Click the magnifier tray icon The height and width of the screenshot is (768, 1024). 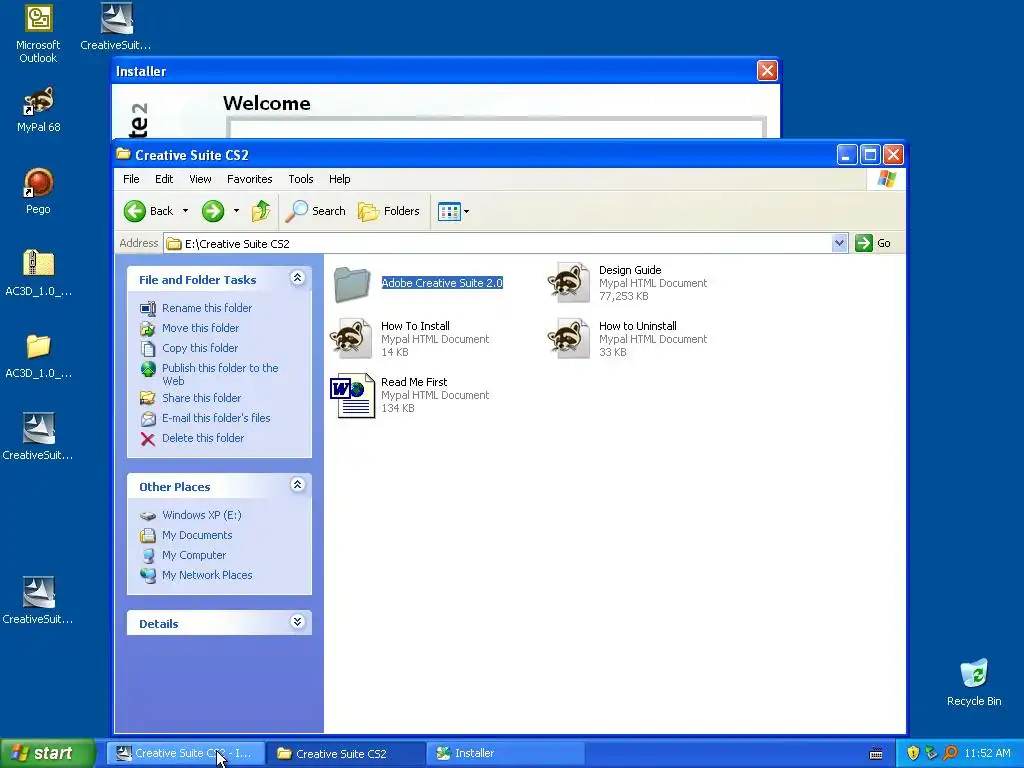950,754
